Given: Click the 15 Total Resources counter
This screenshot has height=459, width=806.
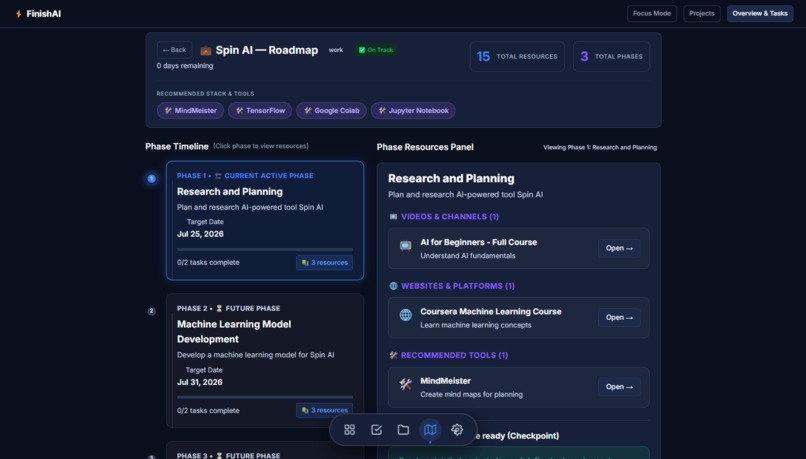Looking at the screenshot, I should (x=517, y=57).
